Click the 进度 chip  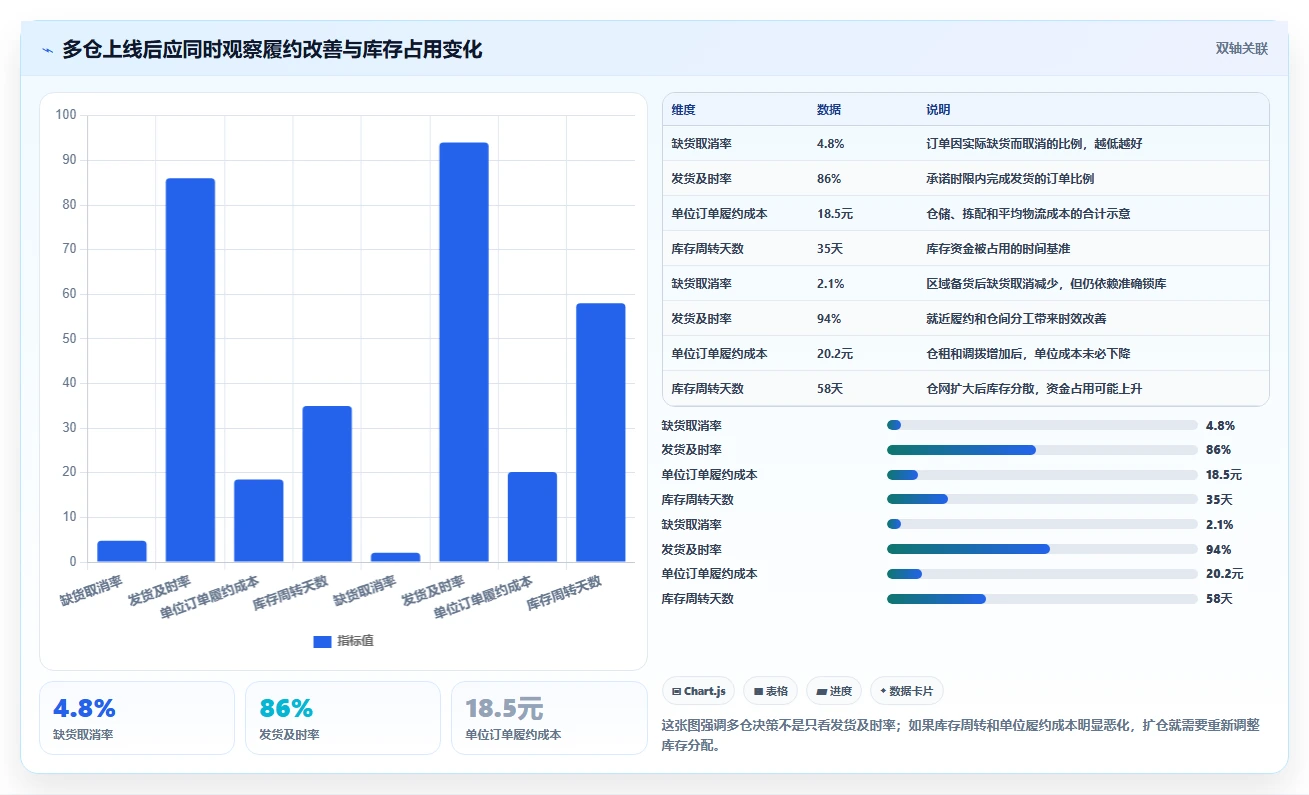(834, 691)
